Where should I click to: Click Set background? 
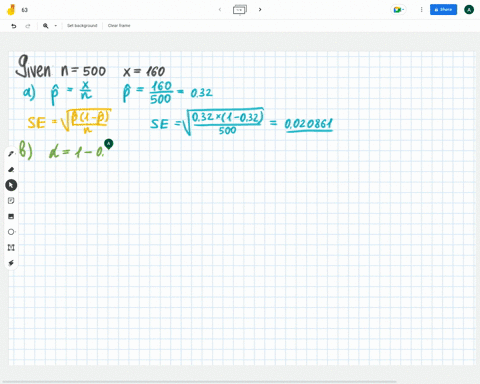coord(82,26)
